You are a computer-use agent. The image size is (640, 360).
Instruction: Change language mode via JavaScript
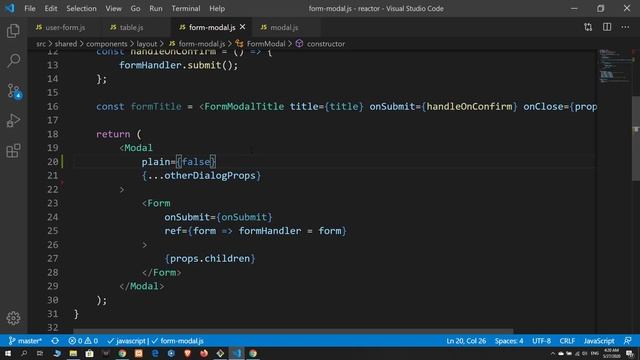599,341
